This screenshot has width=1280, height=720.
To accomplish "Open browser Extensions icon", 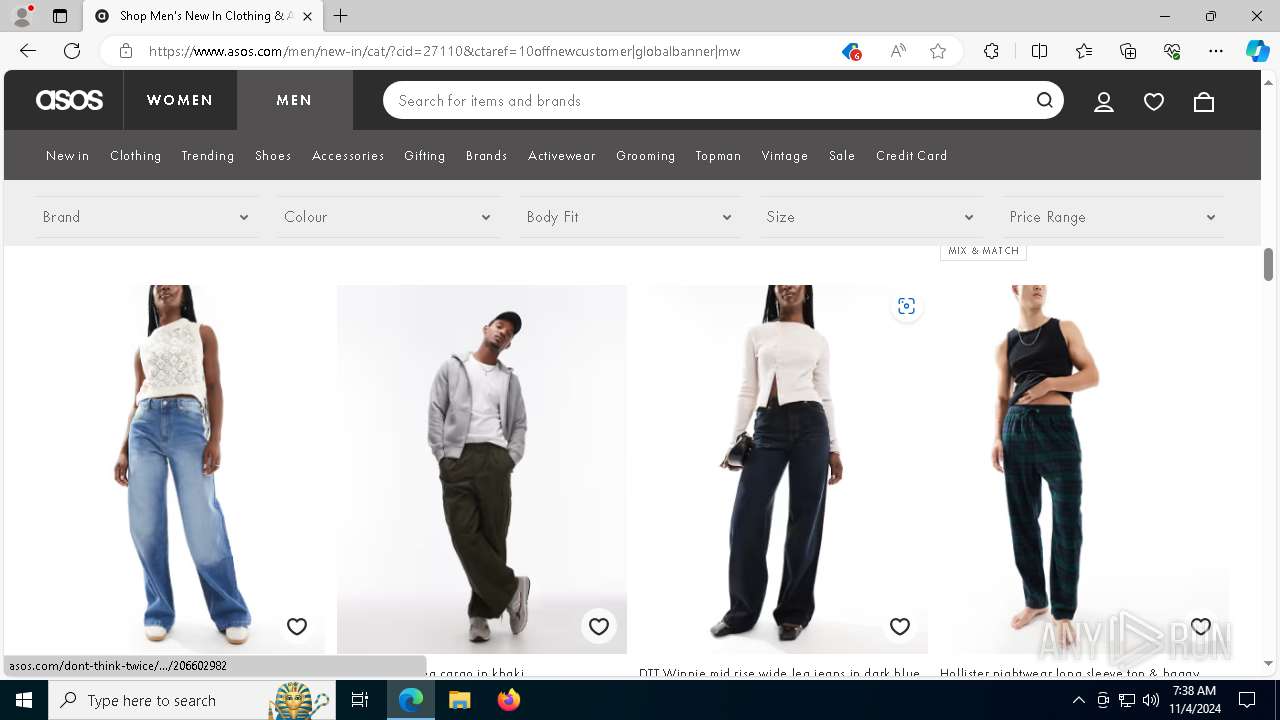I will [x=991, y=51].
